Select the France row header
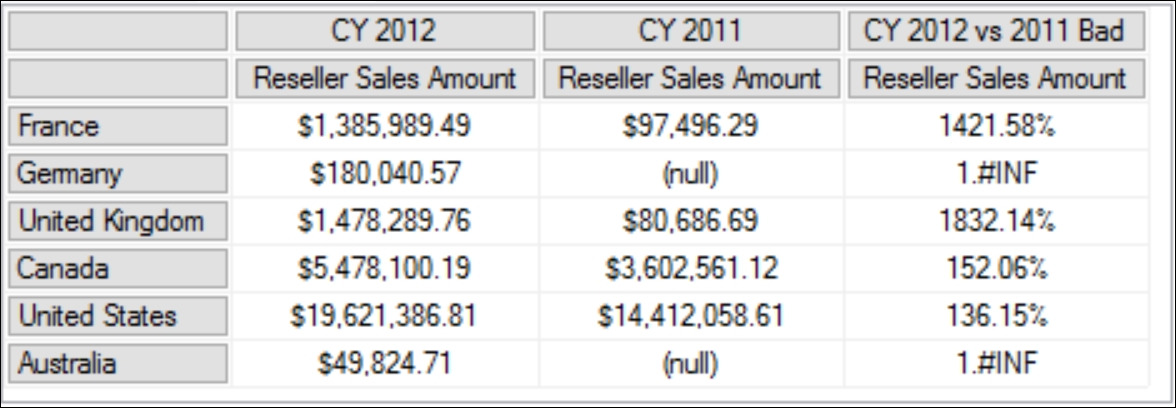The image size is (1176, 408). coord(118,125)
